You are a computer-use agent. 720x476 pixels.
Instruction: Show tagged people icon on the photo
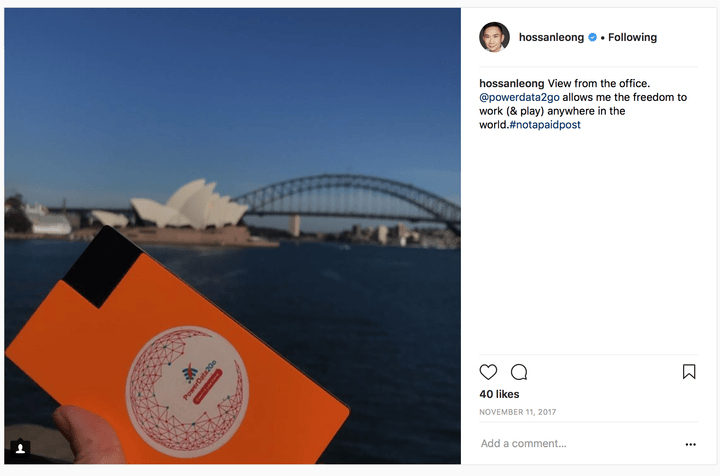pos(20,448)
